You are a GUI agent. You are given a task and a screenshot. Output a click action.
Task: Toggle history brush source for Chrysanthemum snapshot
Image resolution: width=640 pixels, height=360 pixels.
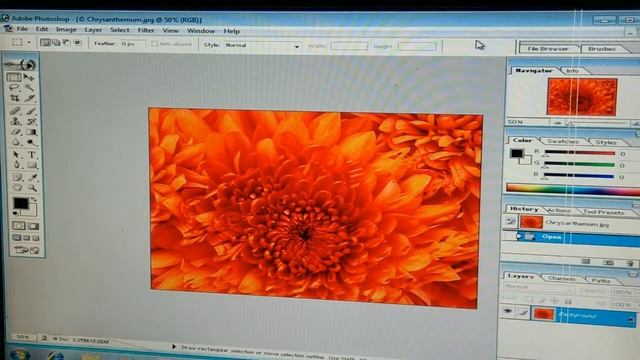tap(511, 222)
